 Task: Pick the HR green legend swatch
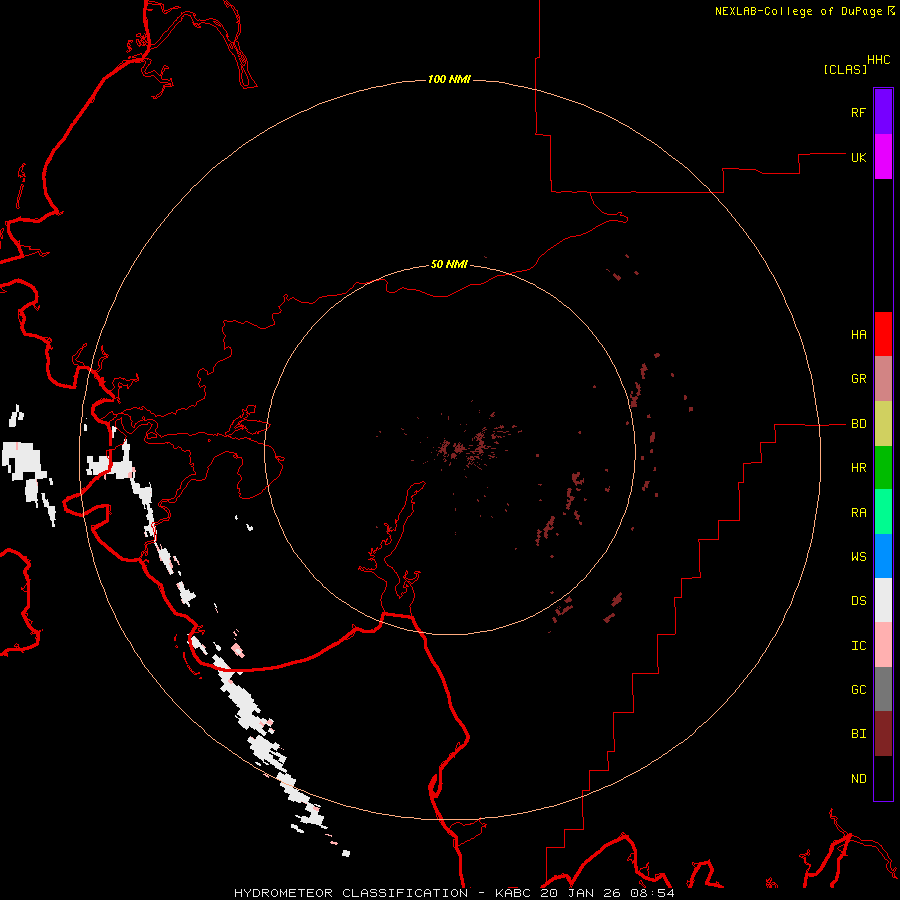click(x=883, y=468)
